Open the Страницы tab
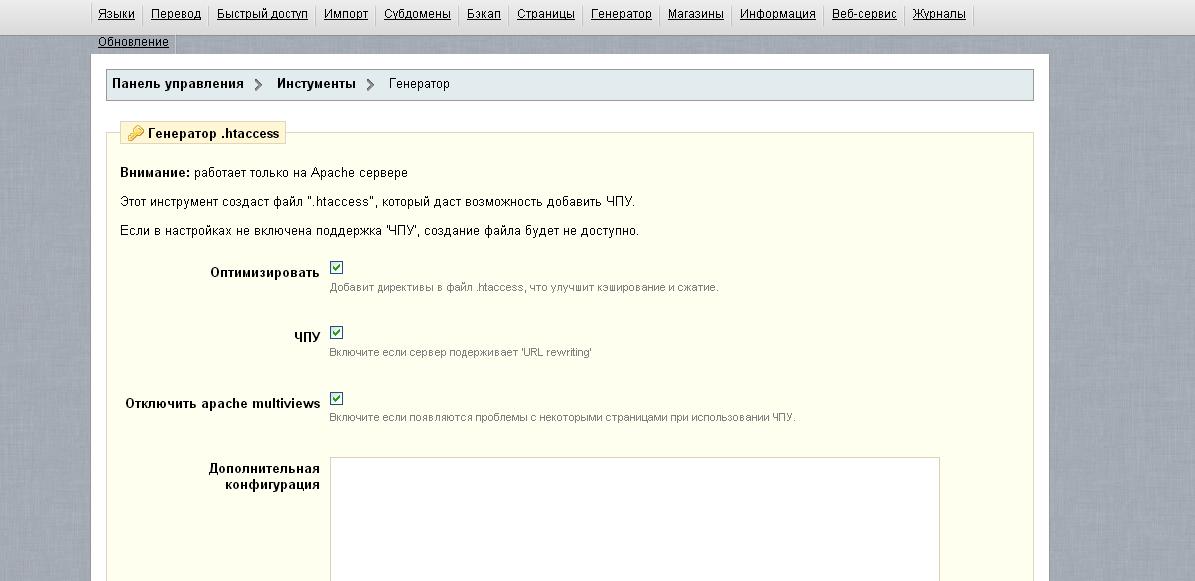Image resolution: width=1195 pixels, height=581 pixels. pos(546,14)
